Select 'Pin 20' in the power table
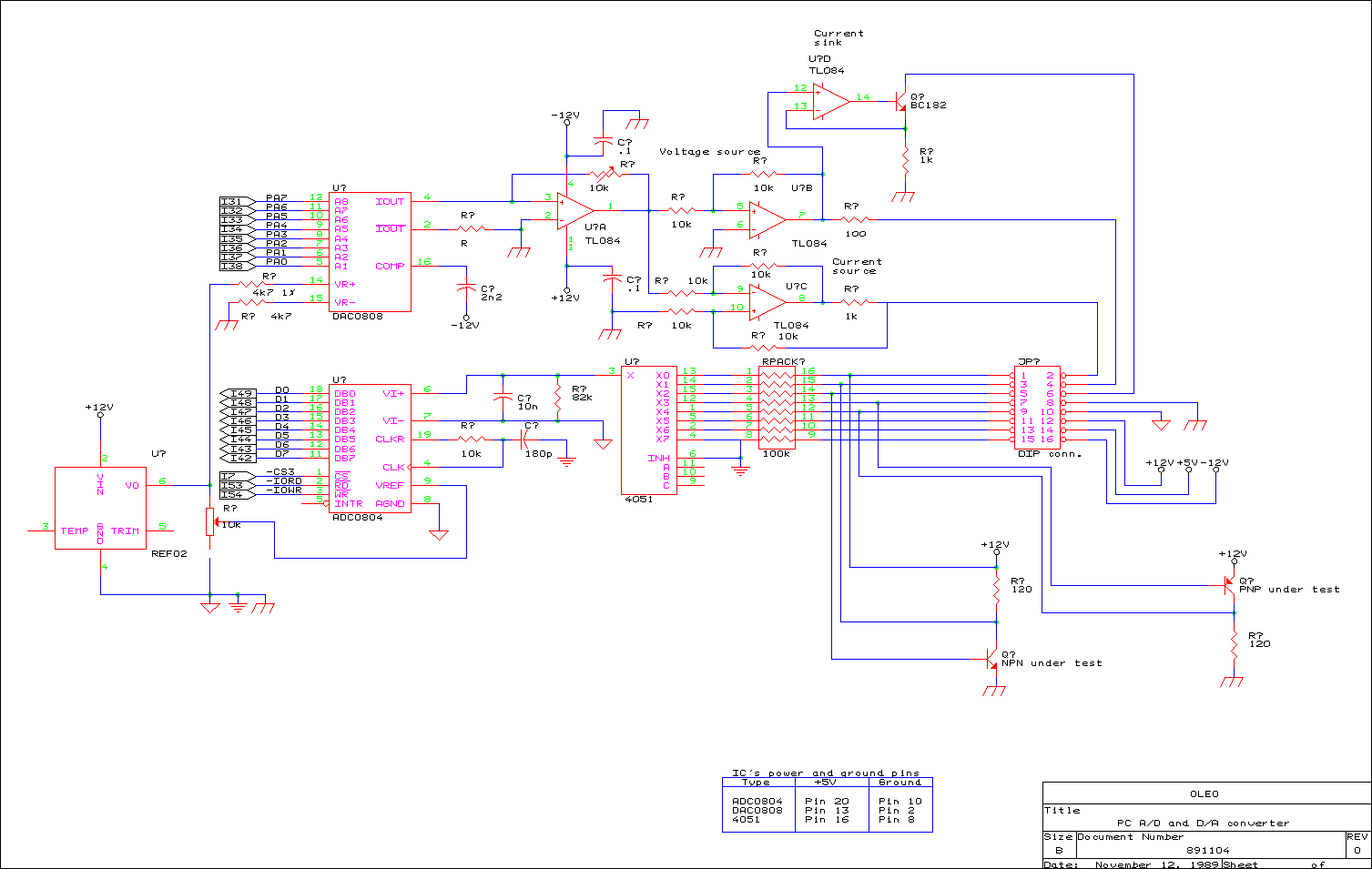1372x869 pixels. pos(827,802)
